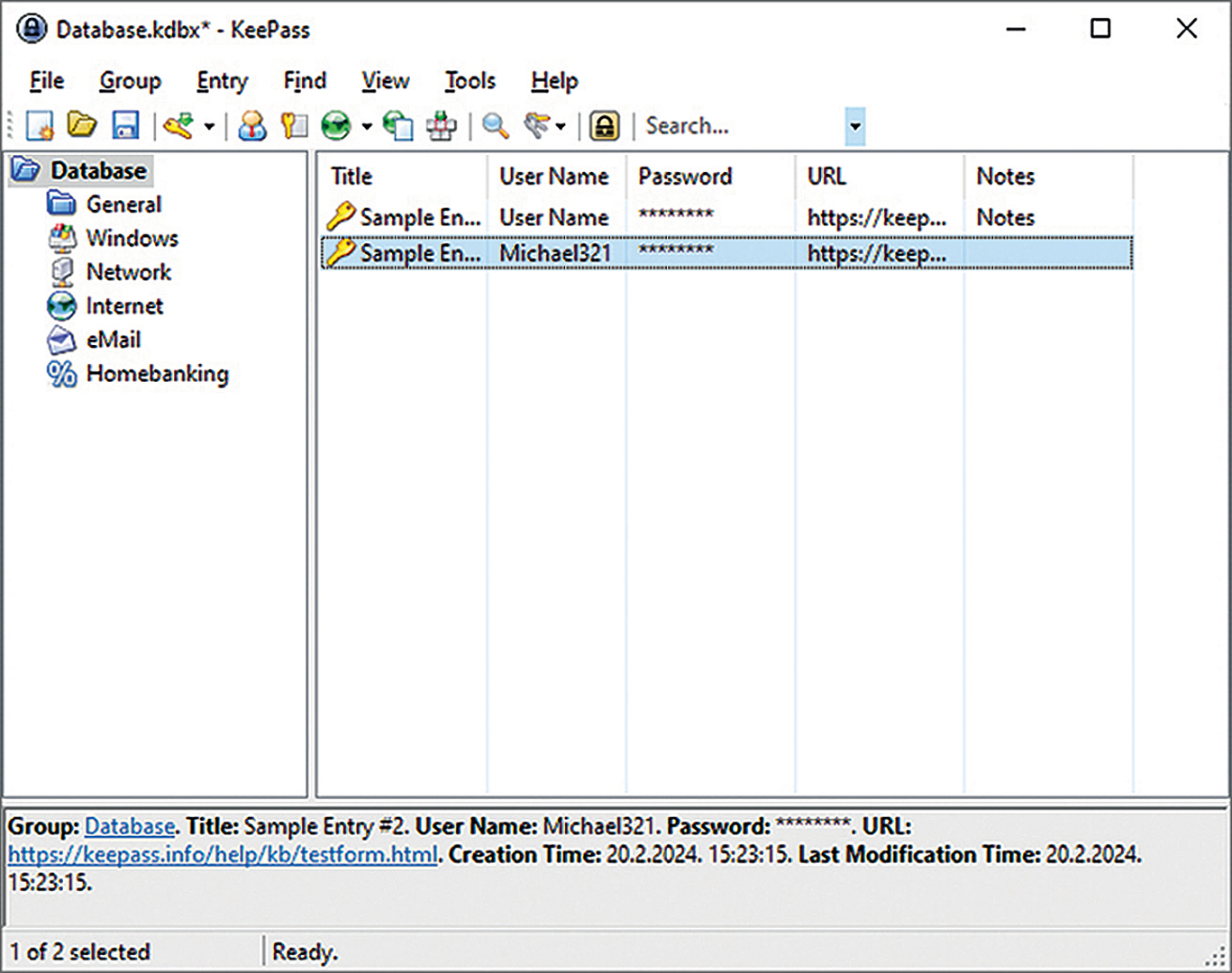Viewport: 1232px width, 973px height.
Task: Click the KeePass lock icon in the title bar
Action: pos(32,29)
